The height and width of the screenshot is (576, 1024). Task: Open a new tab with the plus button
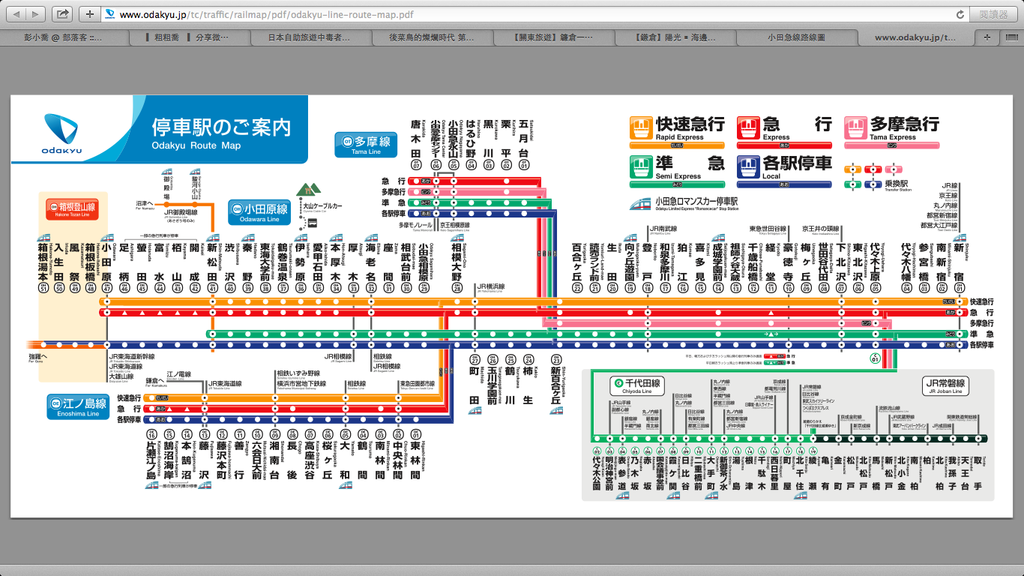[x=987, y=38]
